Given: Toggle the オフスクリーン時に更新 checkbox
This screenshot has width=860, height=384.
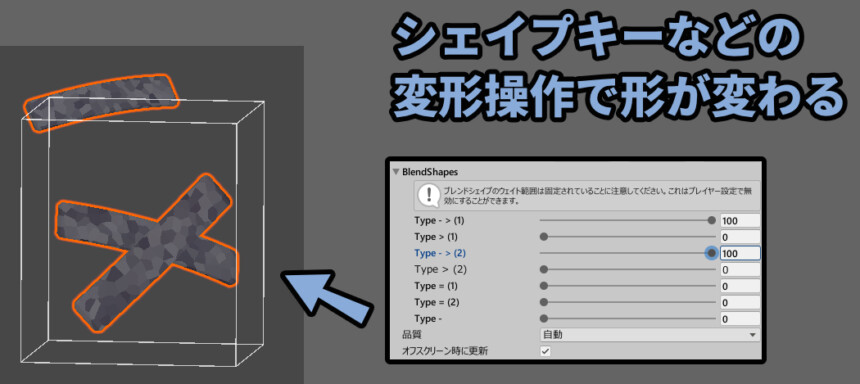Looking at the screenshot, I should pos(545,351).
